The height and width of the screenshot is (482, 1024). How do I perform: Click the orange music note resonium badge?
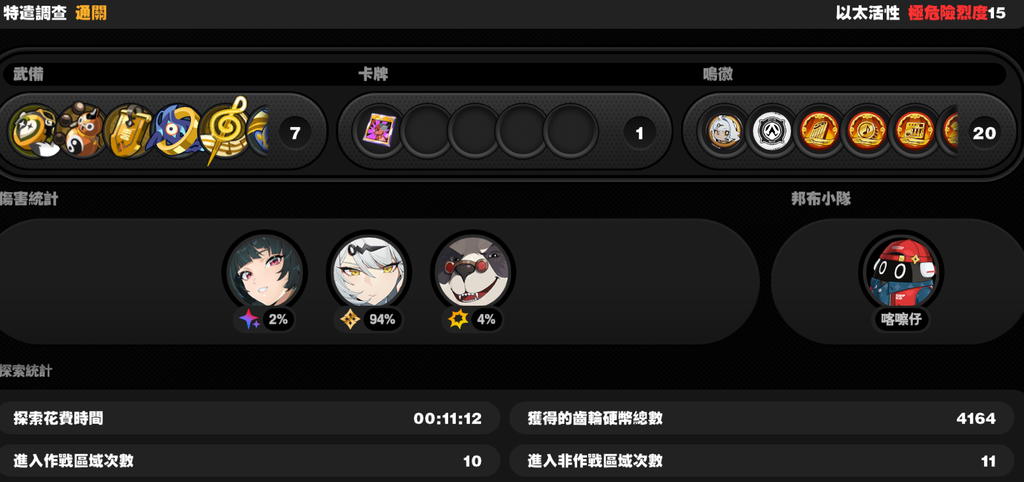pos(865,131)
